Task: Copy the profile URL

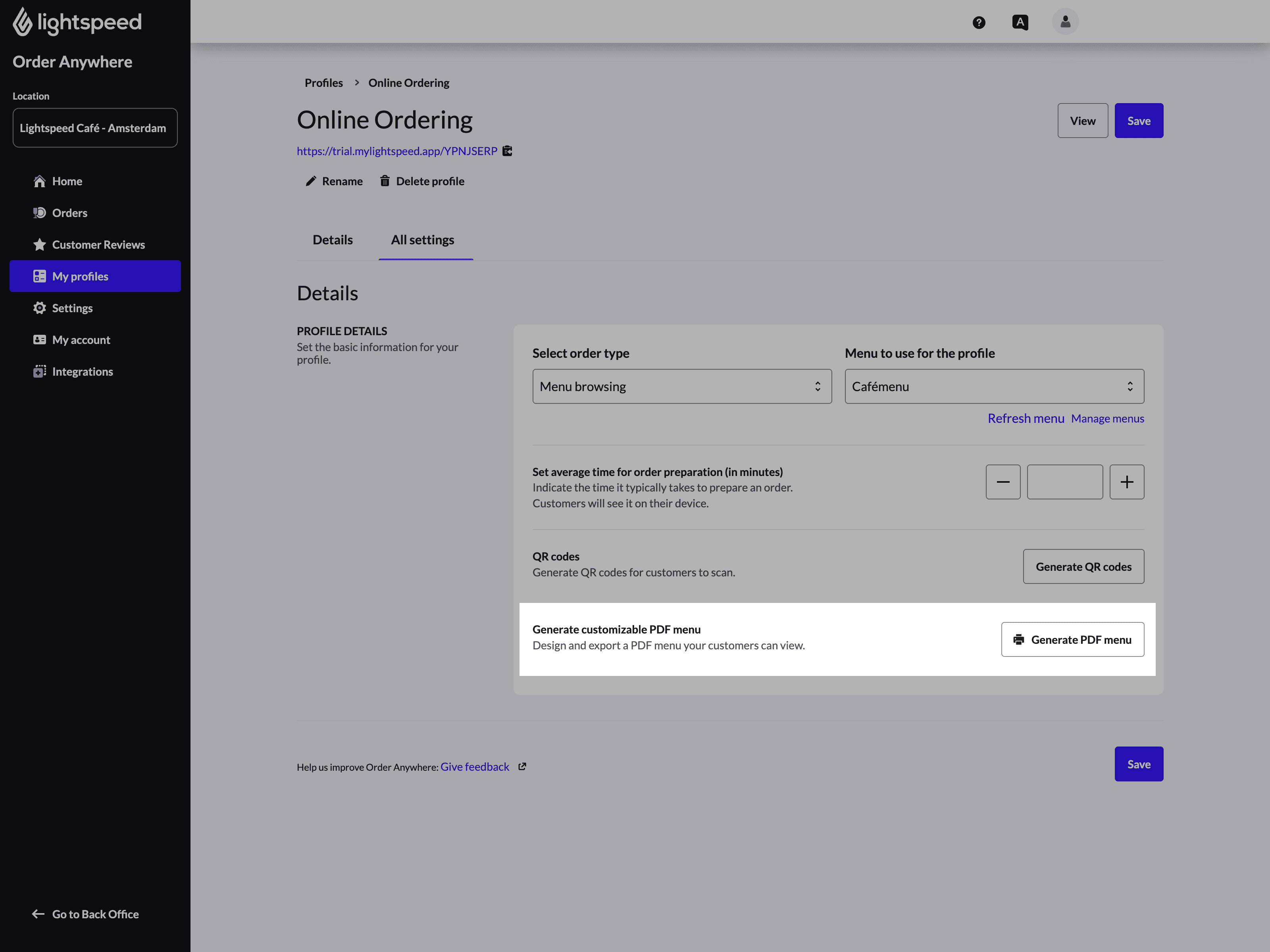Action: click(508, 151)
